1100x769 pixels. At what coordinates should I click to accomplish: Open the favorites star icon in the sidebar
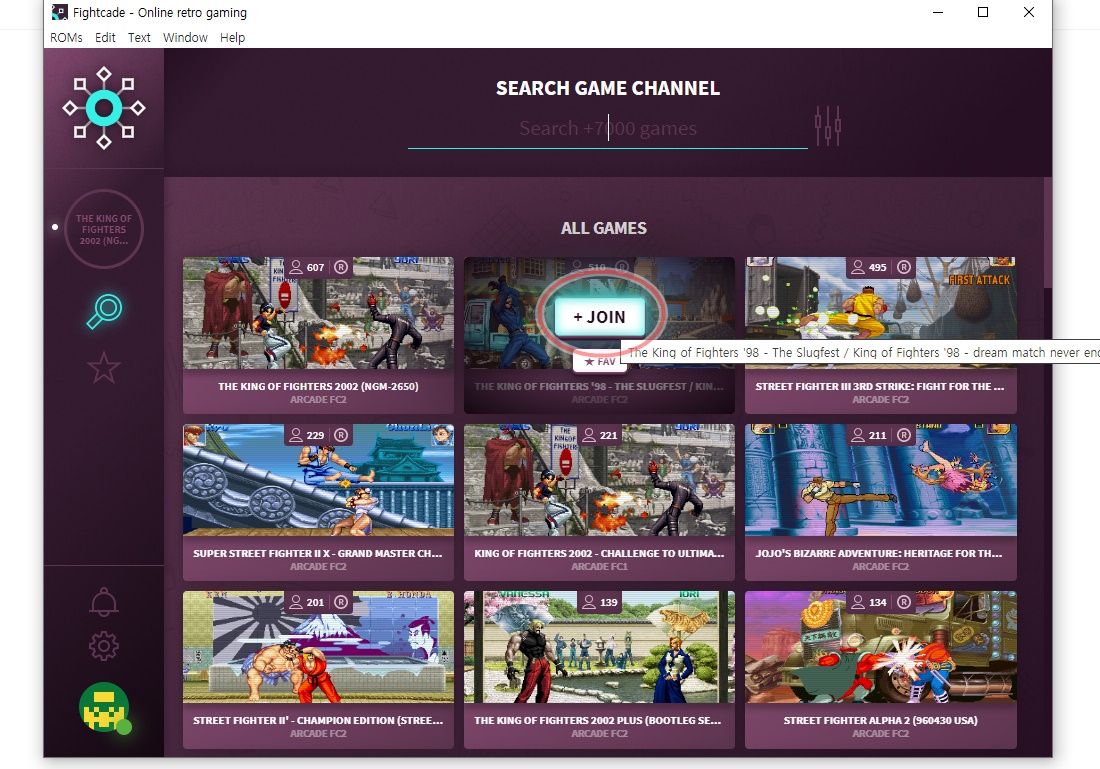pos(104,368)
